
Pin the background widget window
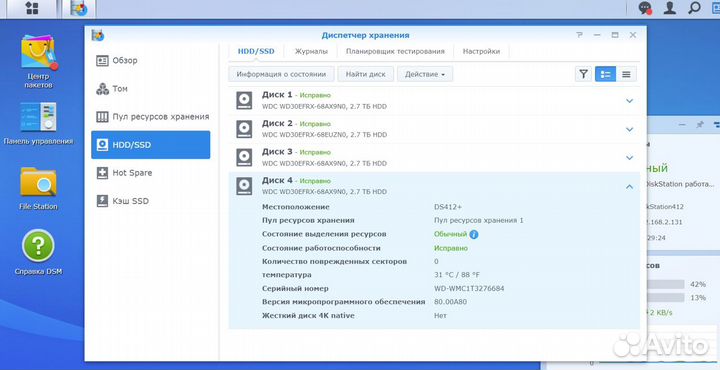(x=699, y=124)
